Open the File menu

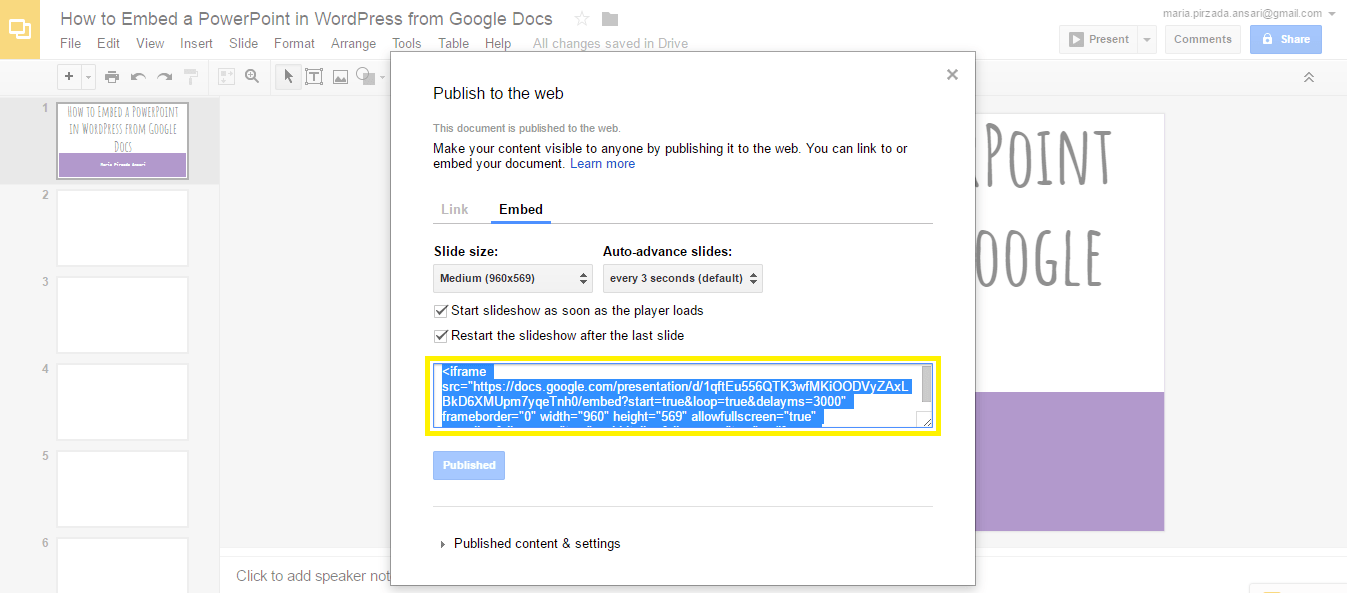click(x=70, y=43)
